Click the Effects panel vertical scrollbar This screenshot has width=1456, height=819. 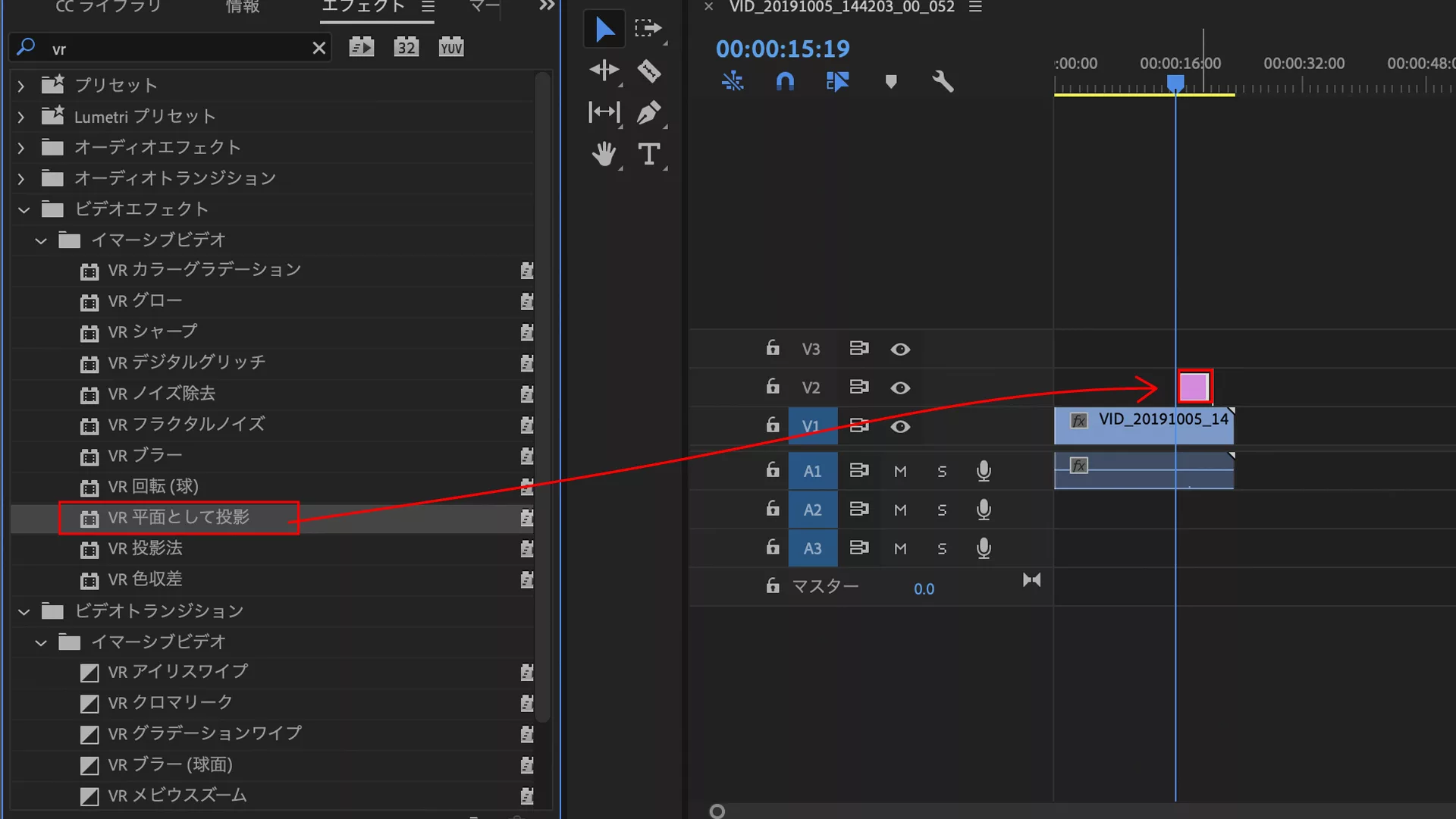[x=542, y=398]
